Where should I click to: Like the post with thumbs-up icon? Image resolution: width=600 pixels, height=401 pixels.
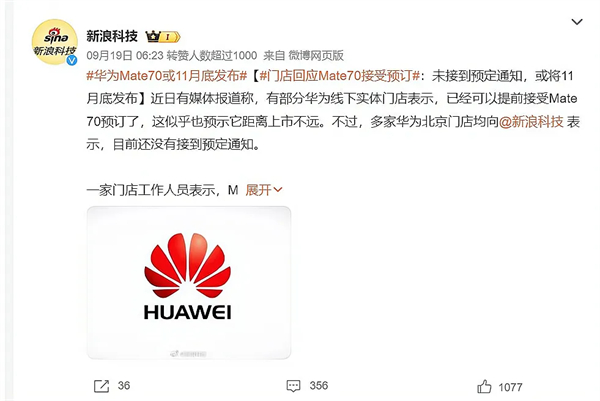[484, 386]
